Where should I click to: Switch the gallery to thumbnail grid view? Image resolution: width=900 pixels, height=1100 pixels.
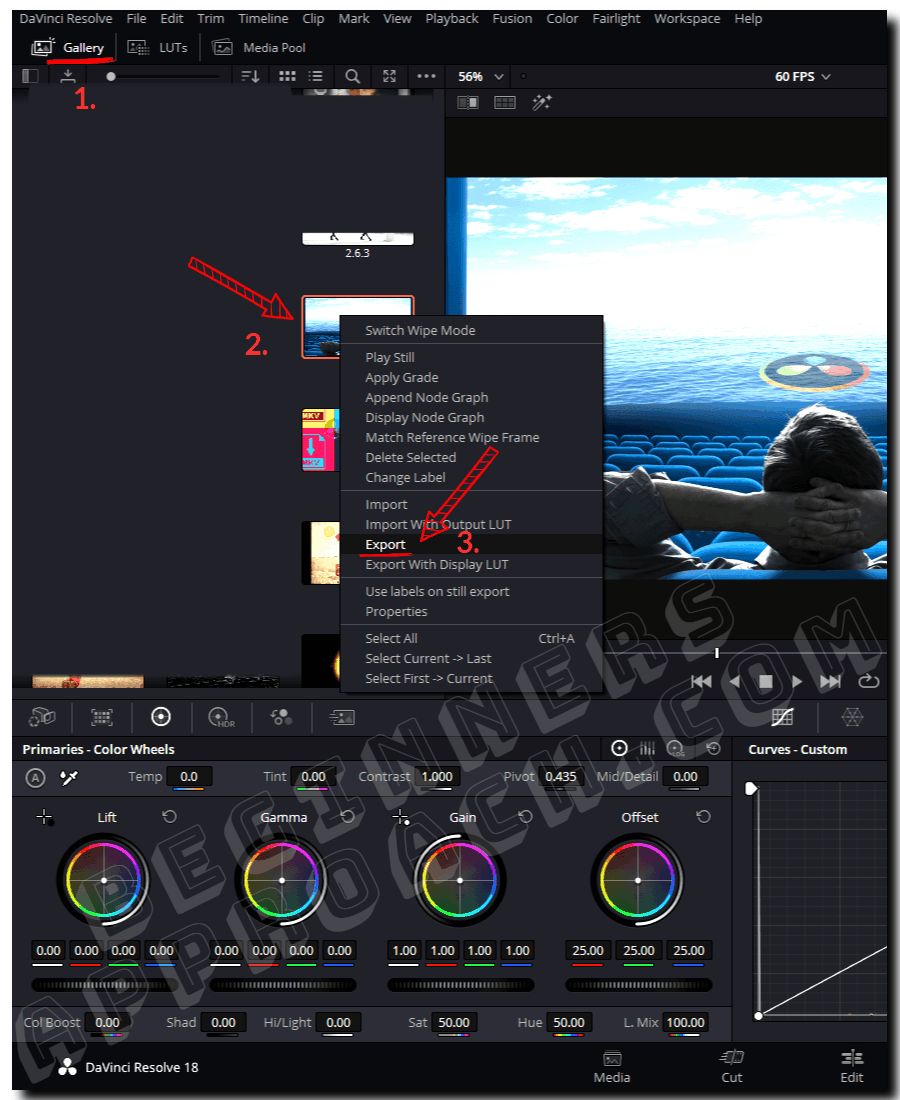coord(287,76)
